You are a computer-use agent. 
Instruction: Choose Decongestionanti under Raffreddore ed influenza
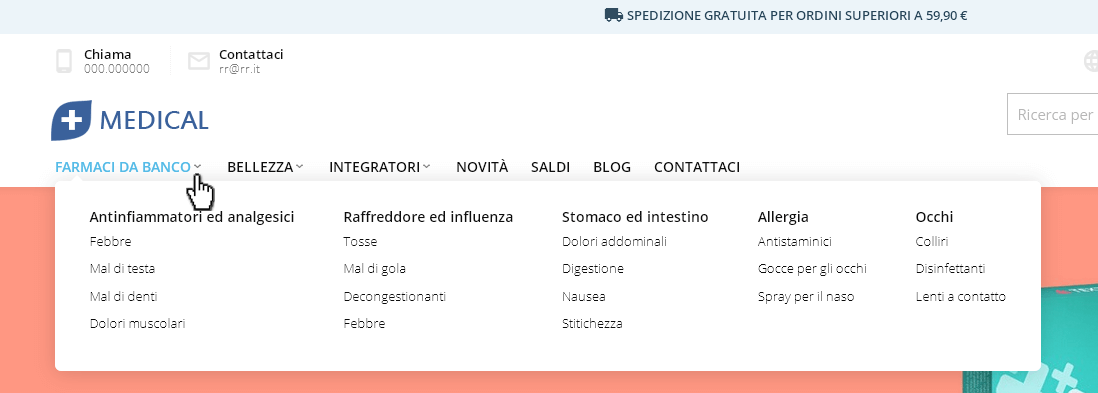pyautogui.click(x=394, y=296)
